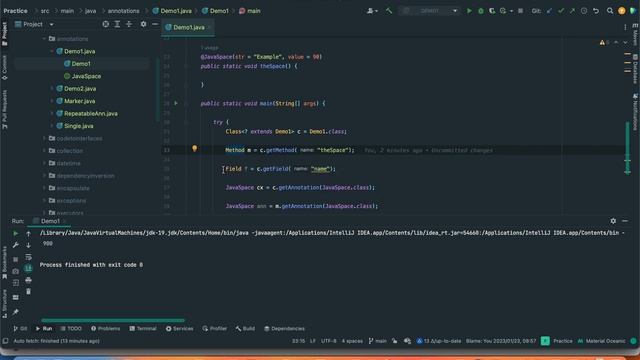Click the Select Opened File target icon
The height and width of the screenshot is (360, 640).
[x=106, y=24]
